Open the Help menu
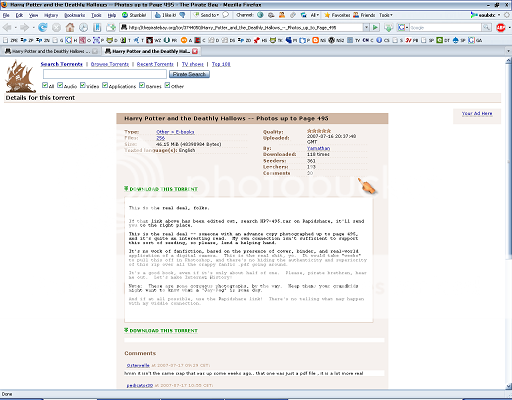512x400 pixels. click(112, 15)
